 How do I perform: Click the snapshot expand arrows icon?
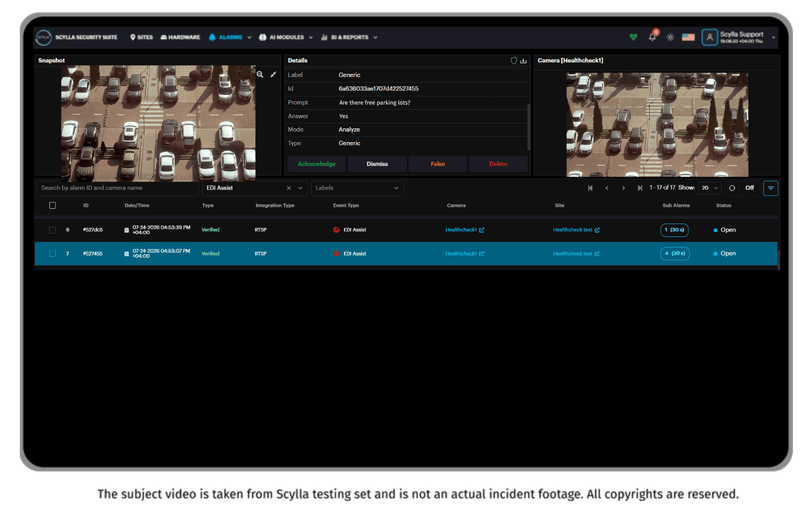coord(273,75)
